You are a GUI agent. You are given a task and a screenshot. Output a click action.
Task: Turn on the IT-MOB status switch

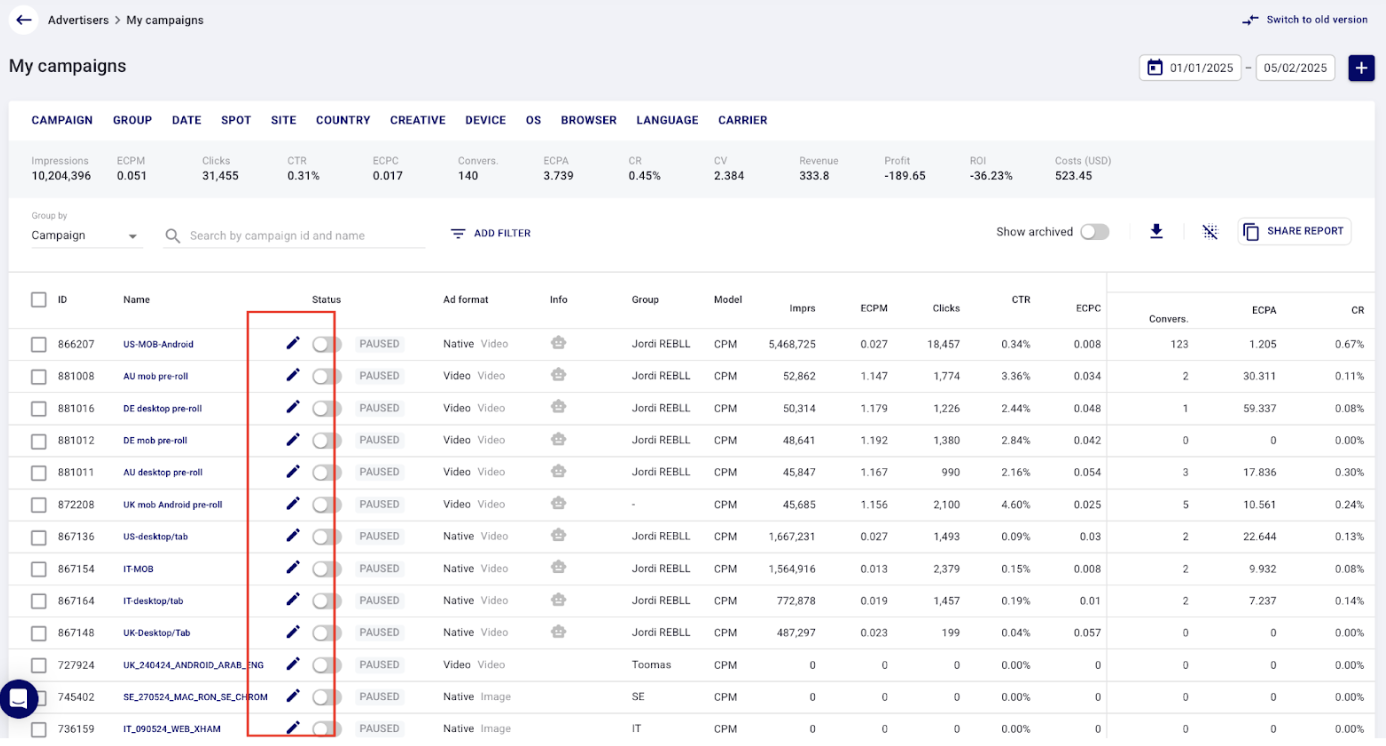327,568
